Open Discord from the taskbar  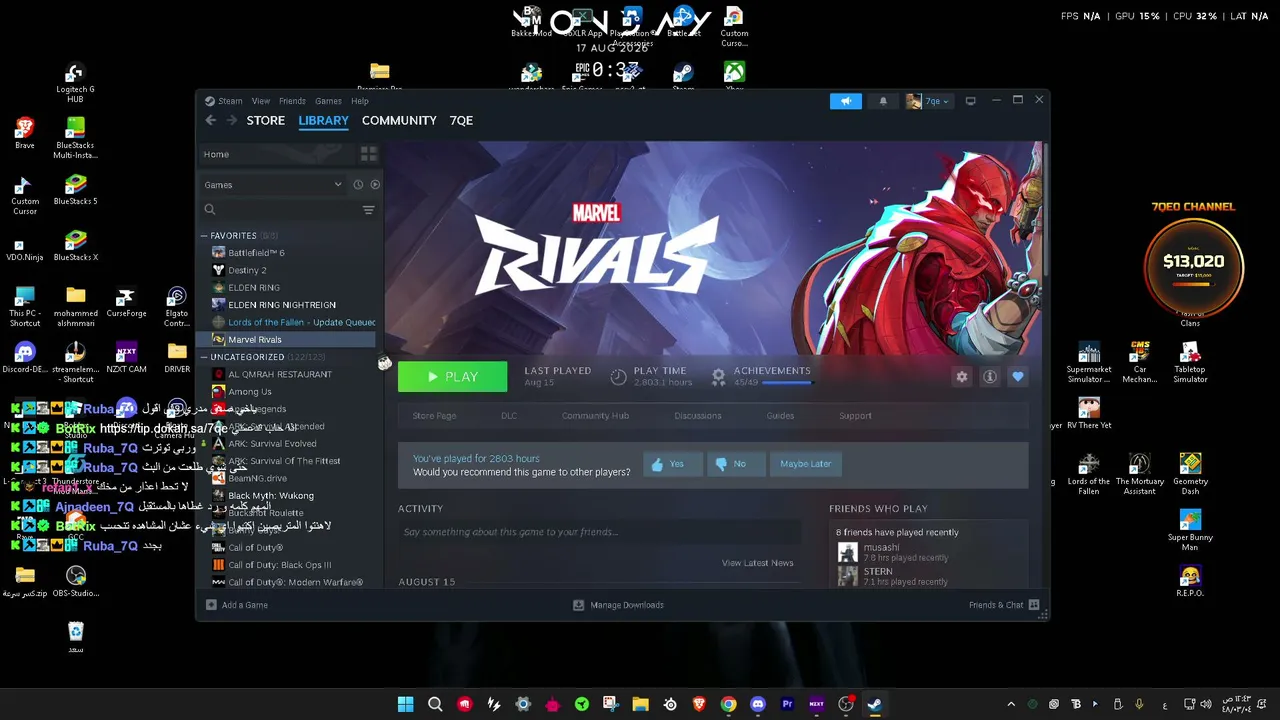click(758, 704)
